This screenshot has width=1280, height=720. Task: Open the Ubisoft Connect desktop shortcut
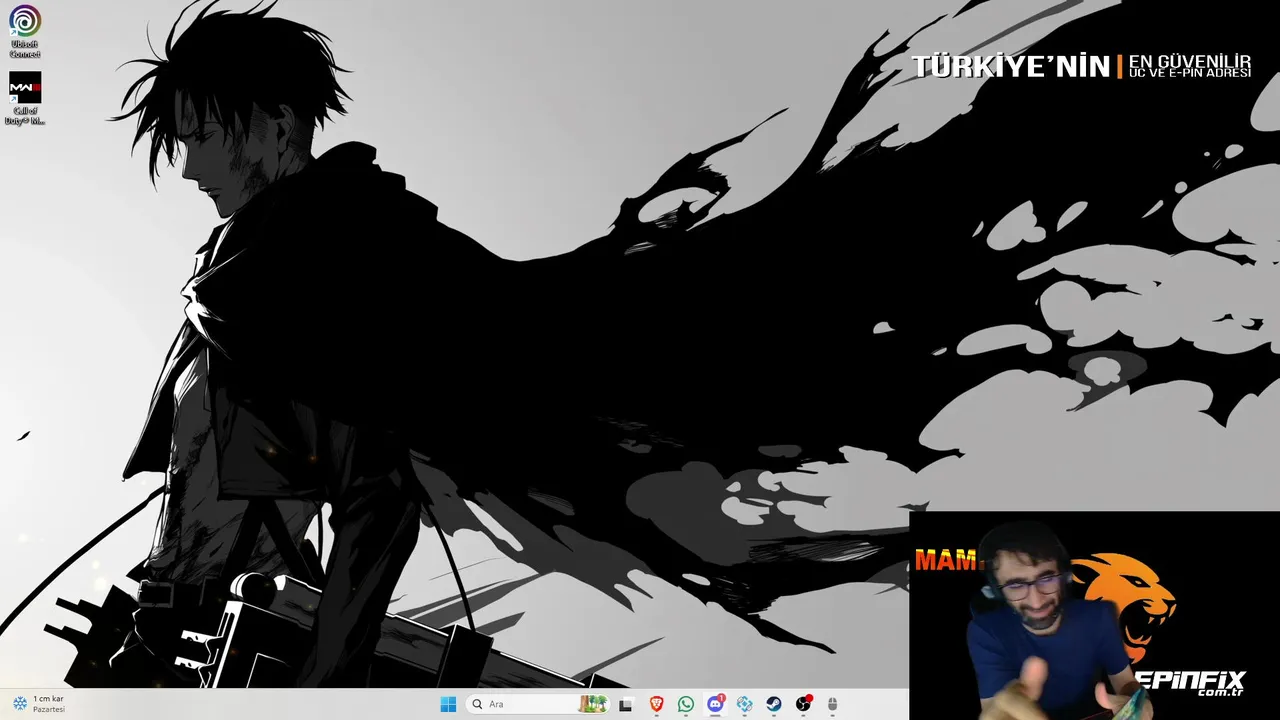click(x=25, y=30)
